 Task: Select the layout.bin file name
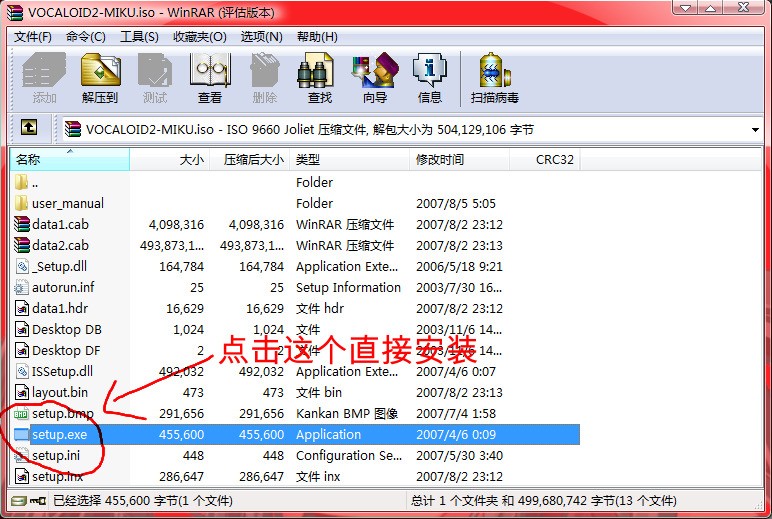pyautogui.click(x=60, y=392)
